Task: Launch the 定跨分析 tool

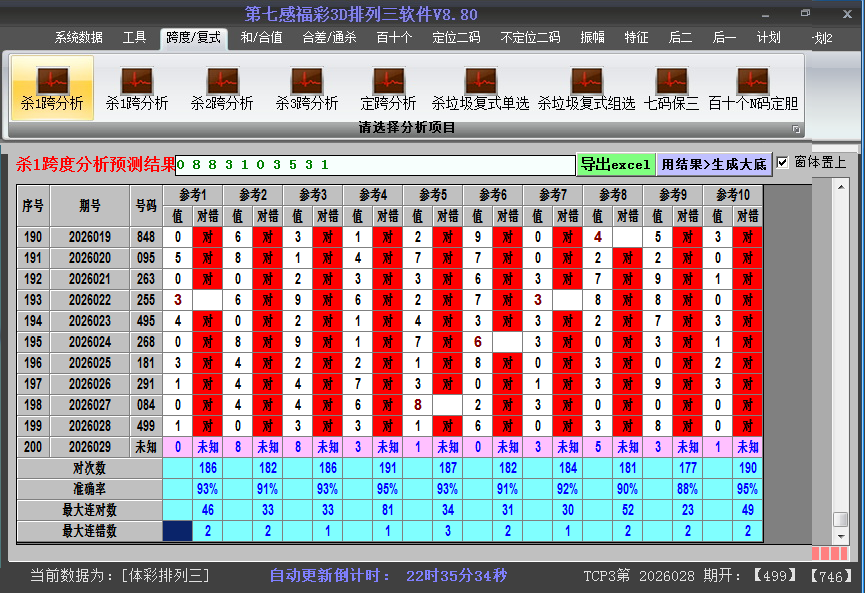Action: pos(388,88)
